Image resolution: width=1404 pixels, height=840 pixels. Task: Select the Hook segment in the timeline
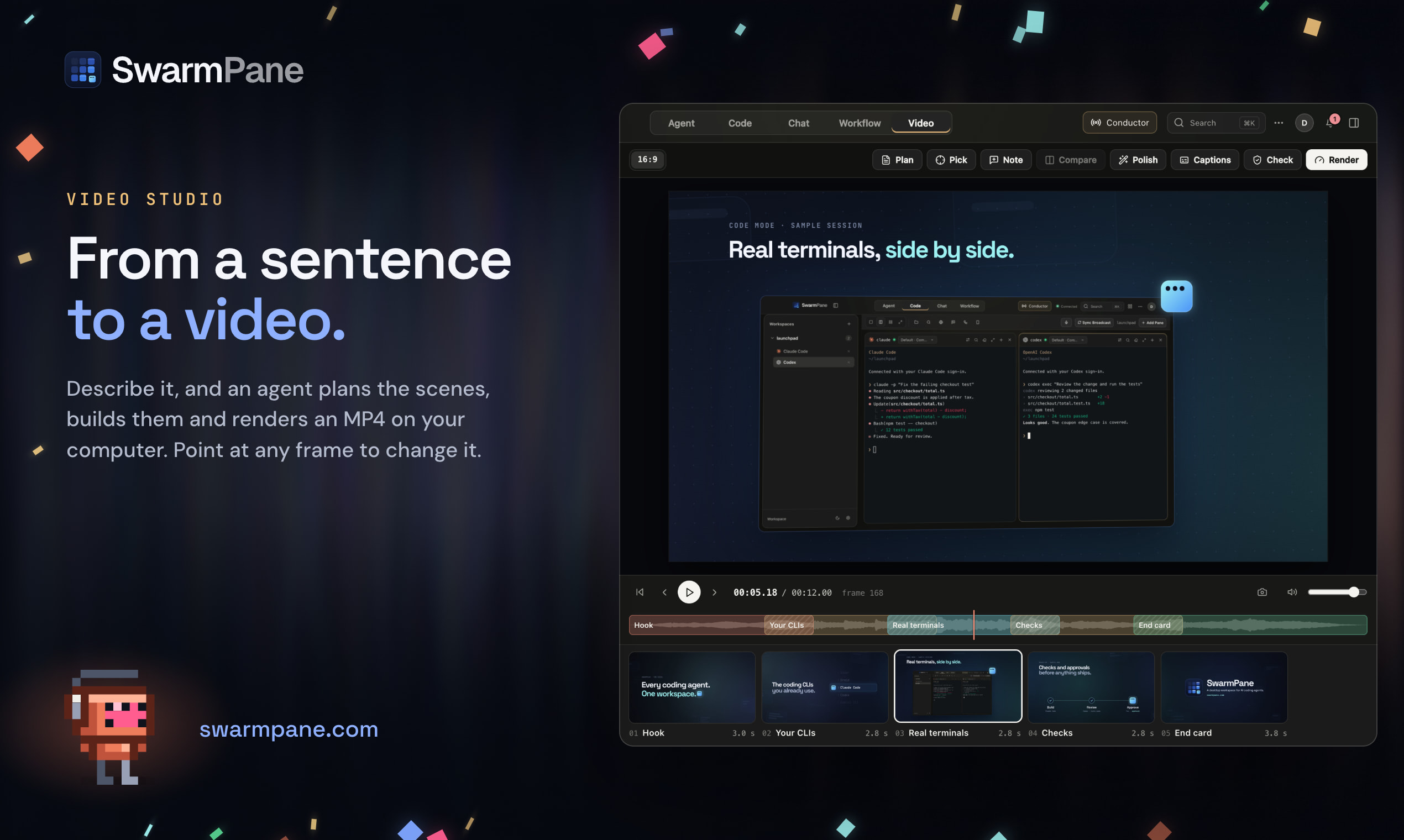[696, 625]
